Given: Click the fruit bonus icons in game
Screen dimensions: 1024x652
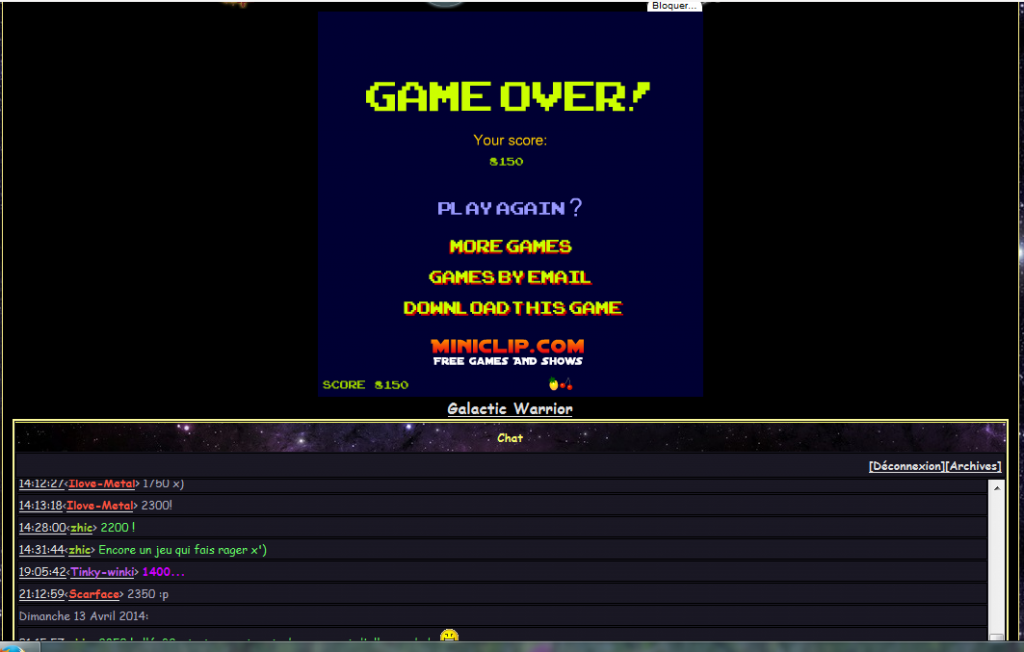Looking at the screenshot, I should coord(560,384).
